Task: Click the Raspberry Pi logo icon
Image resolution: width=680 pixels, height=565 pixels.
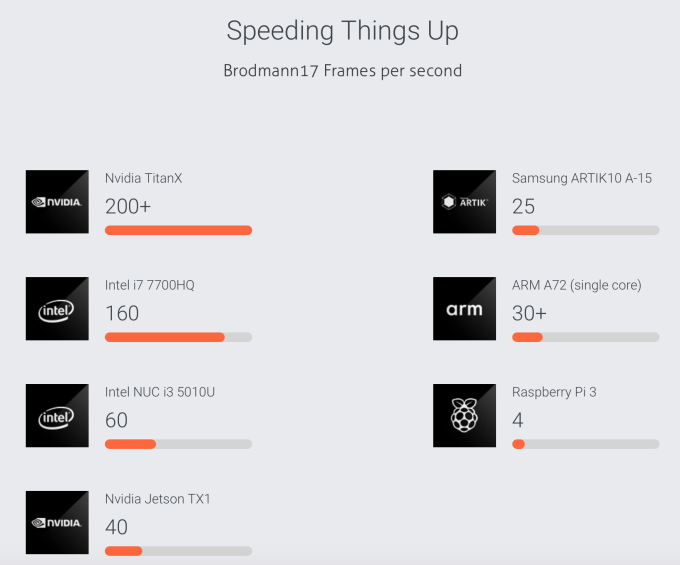Action: [464, 416]
